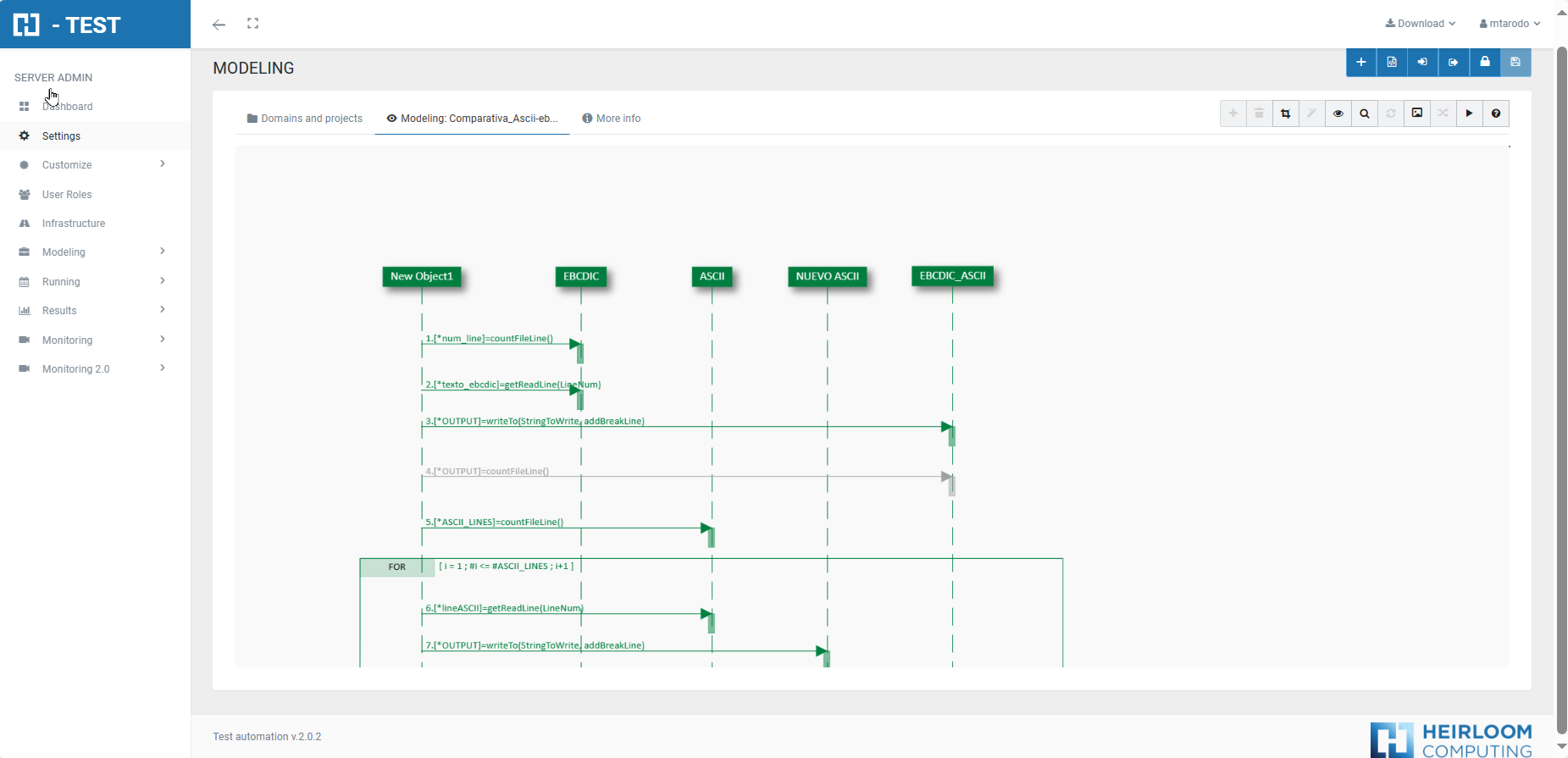The height and width of the screenshot is (758, 1568).
Task: Switch to Domains and projects tab
Action: pos(305,119)
